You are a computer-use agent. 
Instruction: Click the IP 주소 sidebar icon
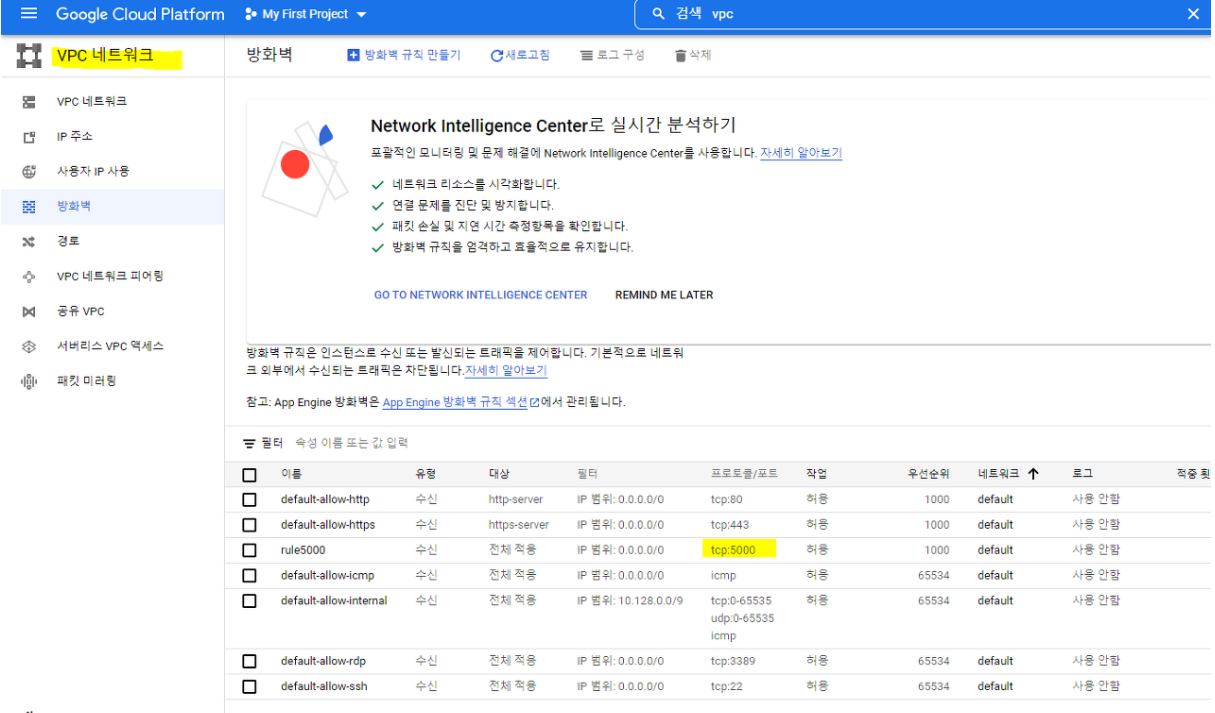(29, 137)
